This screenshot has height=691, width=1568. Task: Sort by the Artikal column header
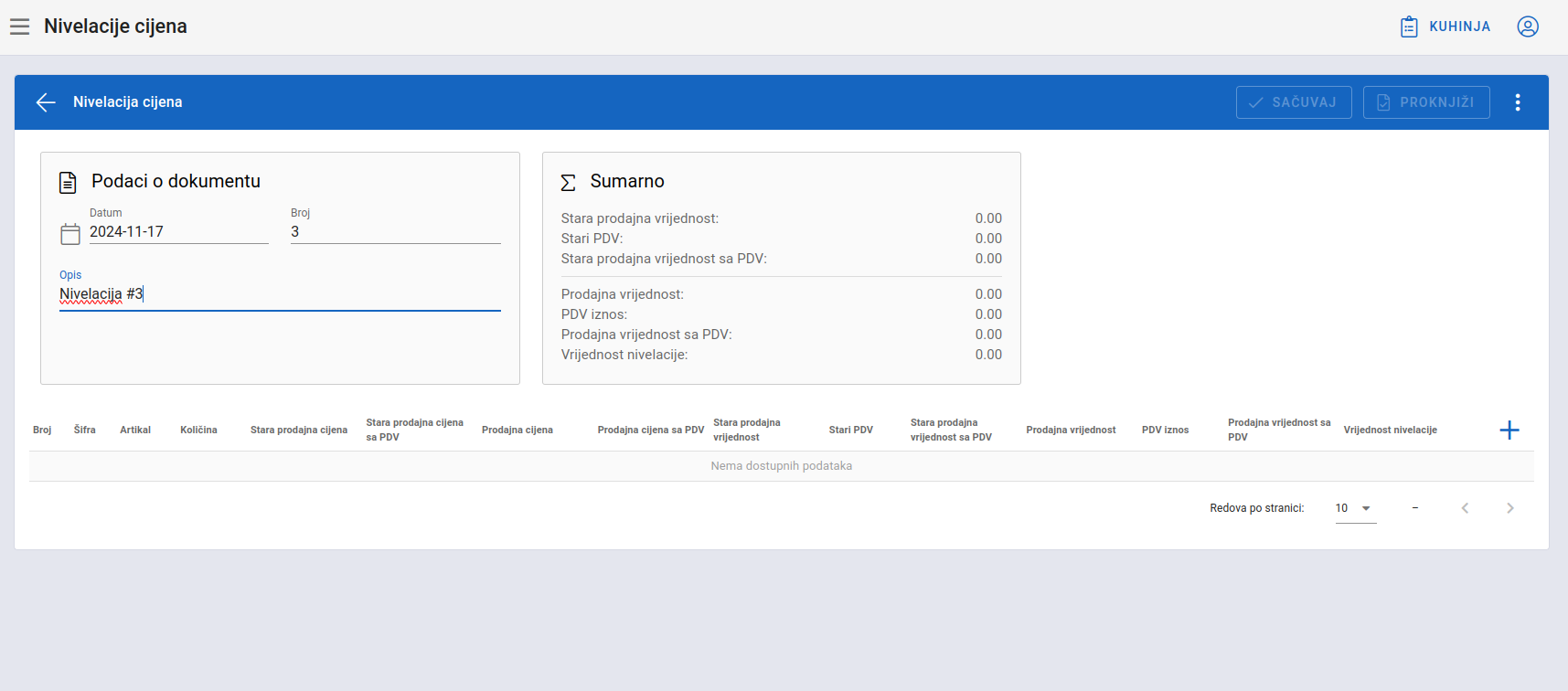tap(135, 430)
